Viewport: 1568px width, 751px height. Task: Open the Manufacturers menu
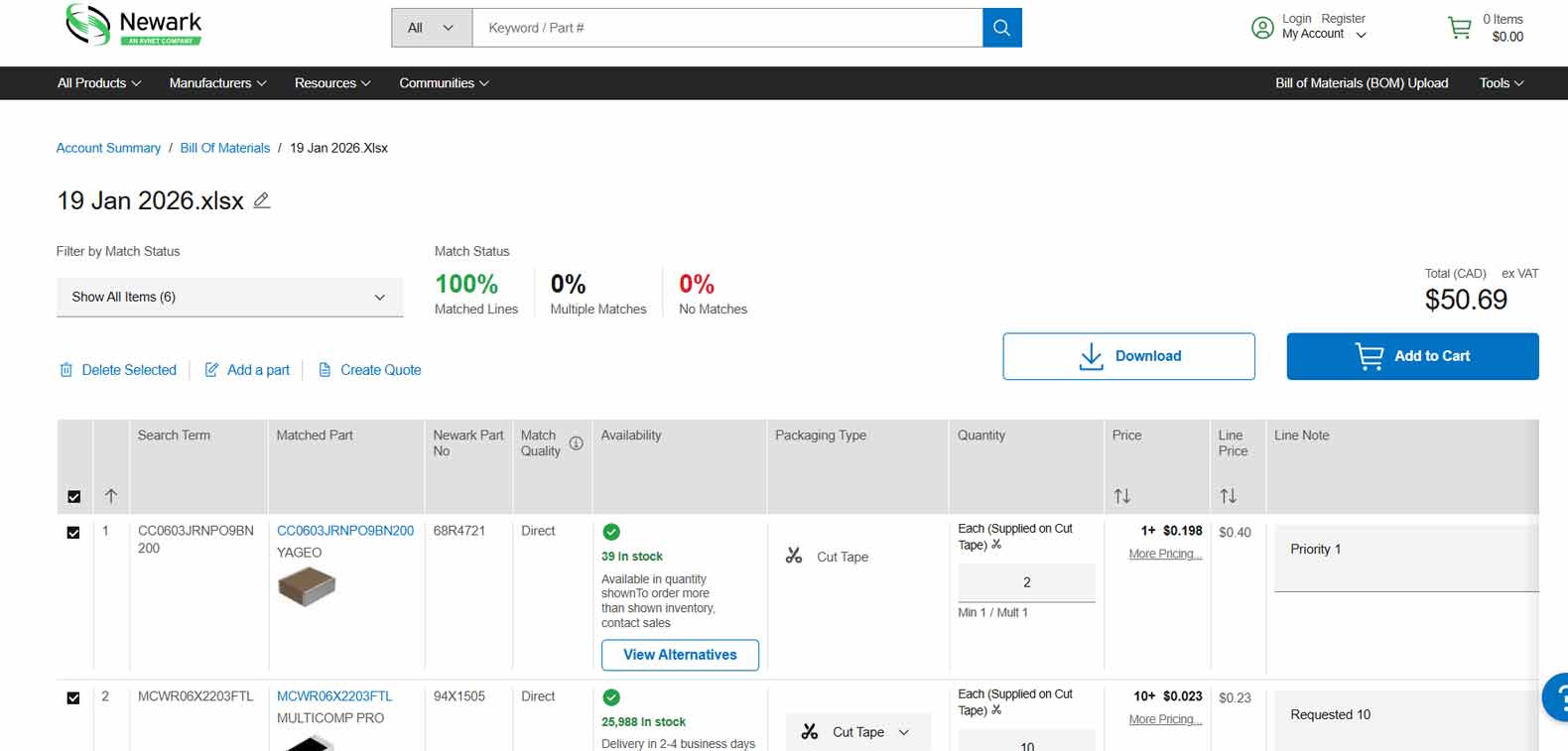(x=217, y=83)
